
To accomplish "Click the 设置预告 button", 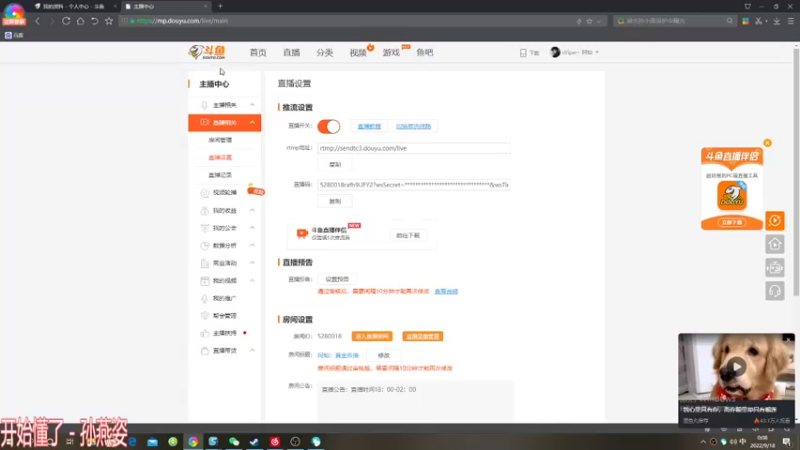I will (x=337, y=279).
